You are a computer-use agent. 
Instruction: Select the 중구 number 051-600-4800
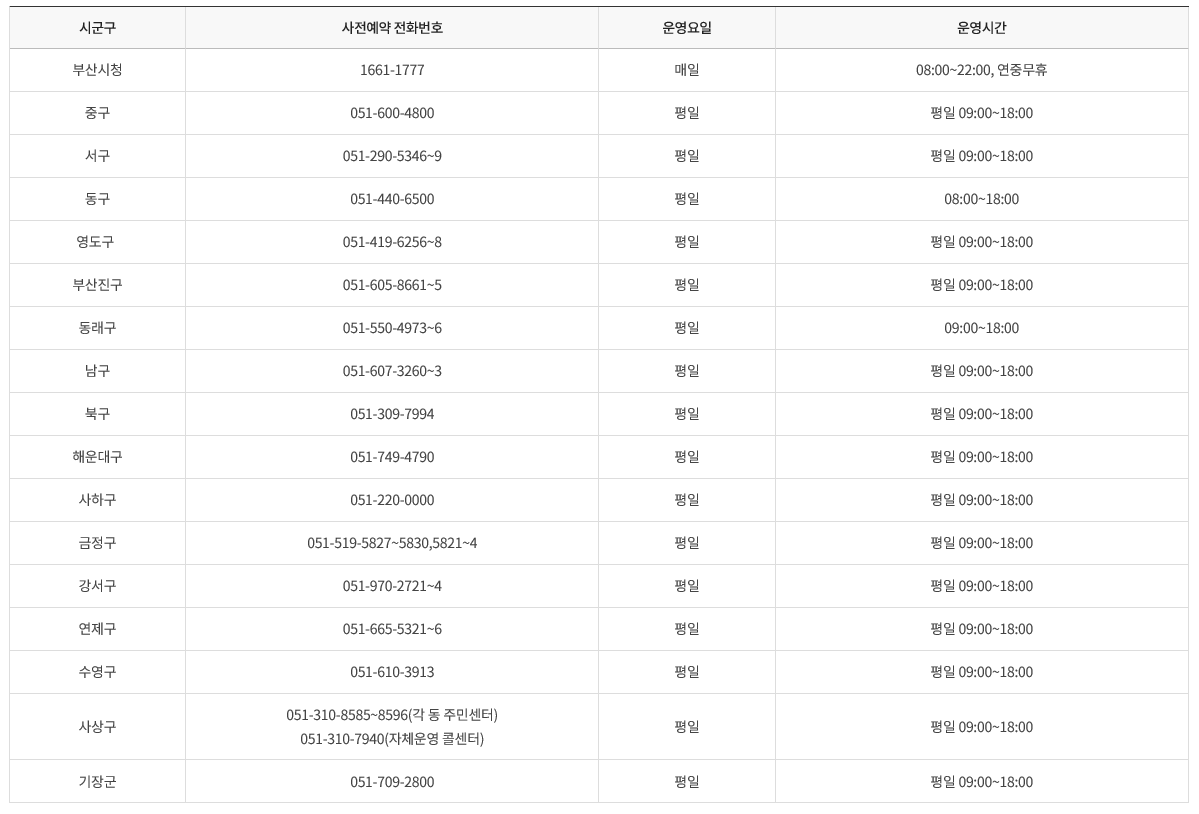point(392,114)
